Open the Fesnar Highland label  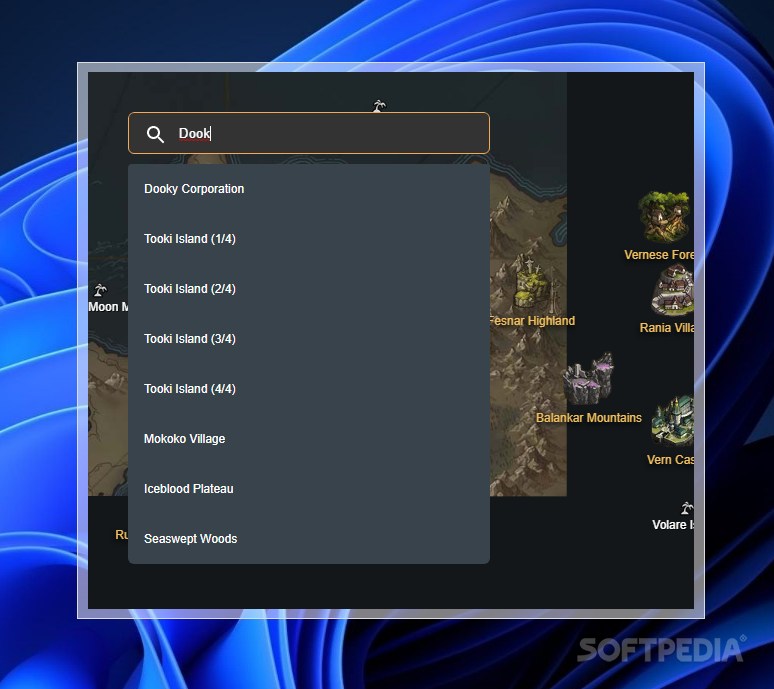pos(532,321)
